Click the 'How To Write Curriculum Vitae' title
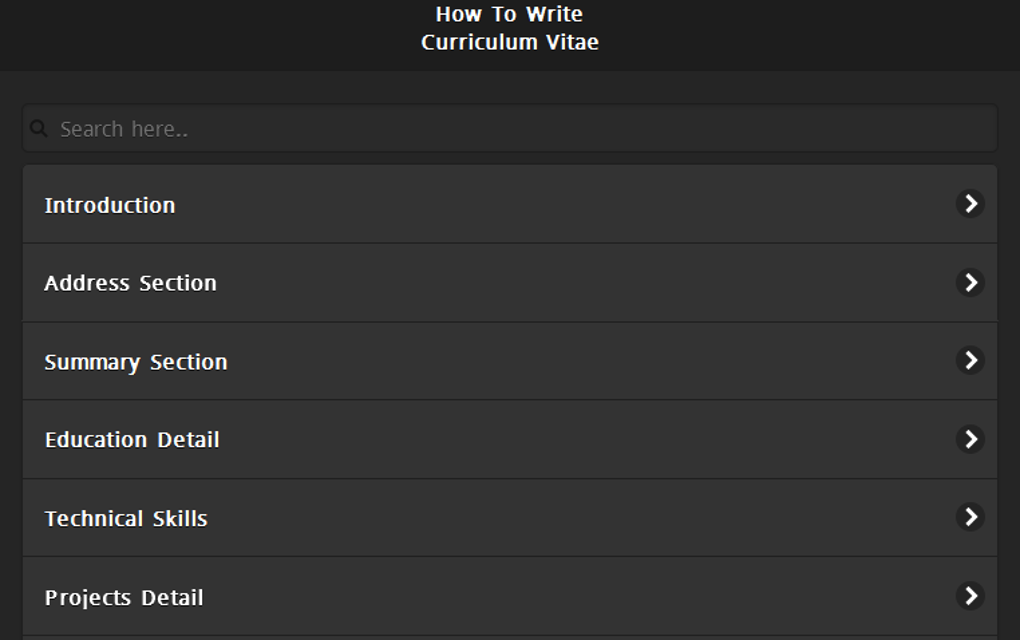Viewport: 1020px width, 640px height. point(510,28)
